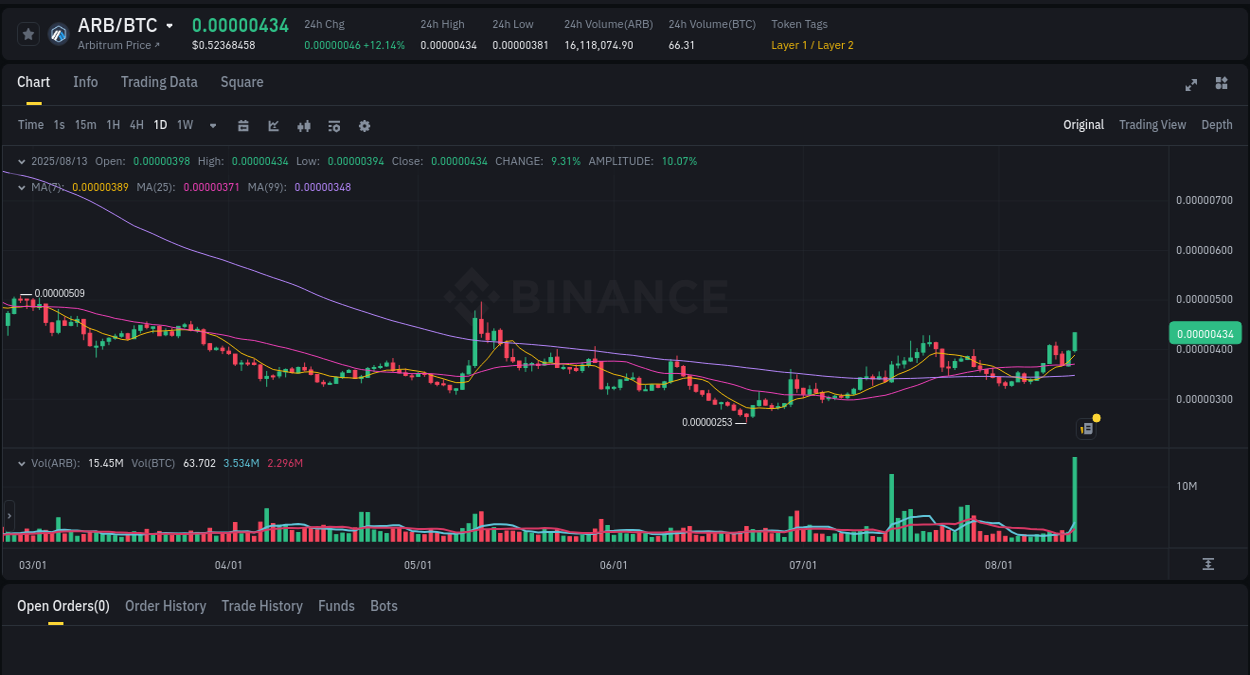Click the Arbitrum coin logo
The image size is (1250, 675).
(x=57, y=33)
